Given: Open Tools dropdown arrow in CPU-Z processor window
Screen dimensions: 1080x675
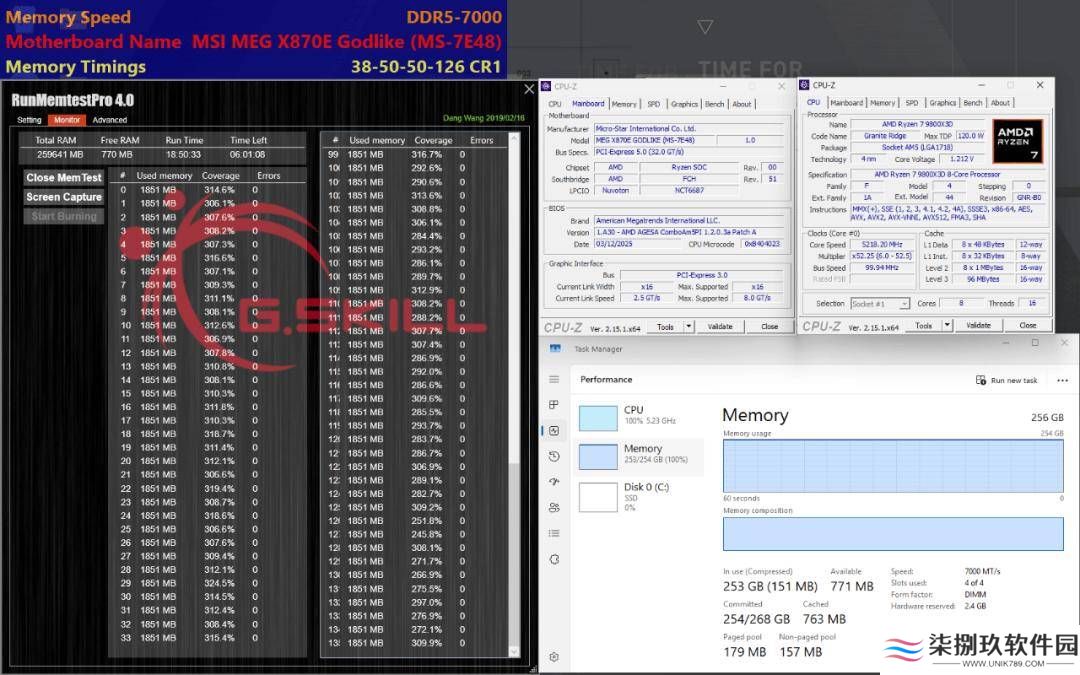Looking at the screenshot, I should [x=948, y=325].
